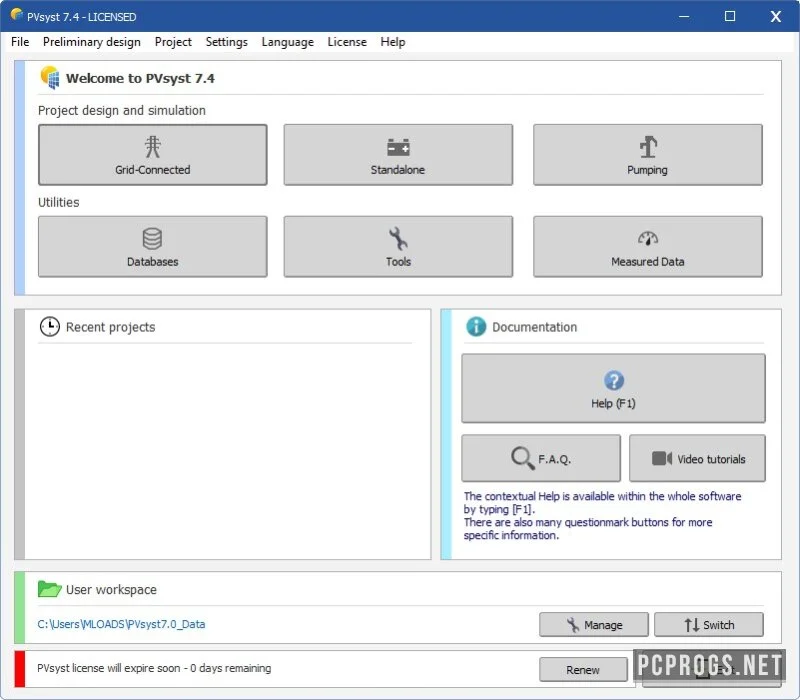Screen dimensions: 800x700
Task: Click the green folder User workspace icon
Action: [49, 589]
